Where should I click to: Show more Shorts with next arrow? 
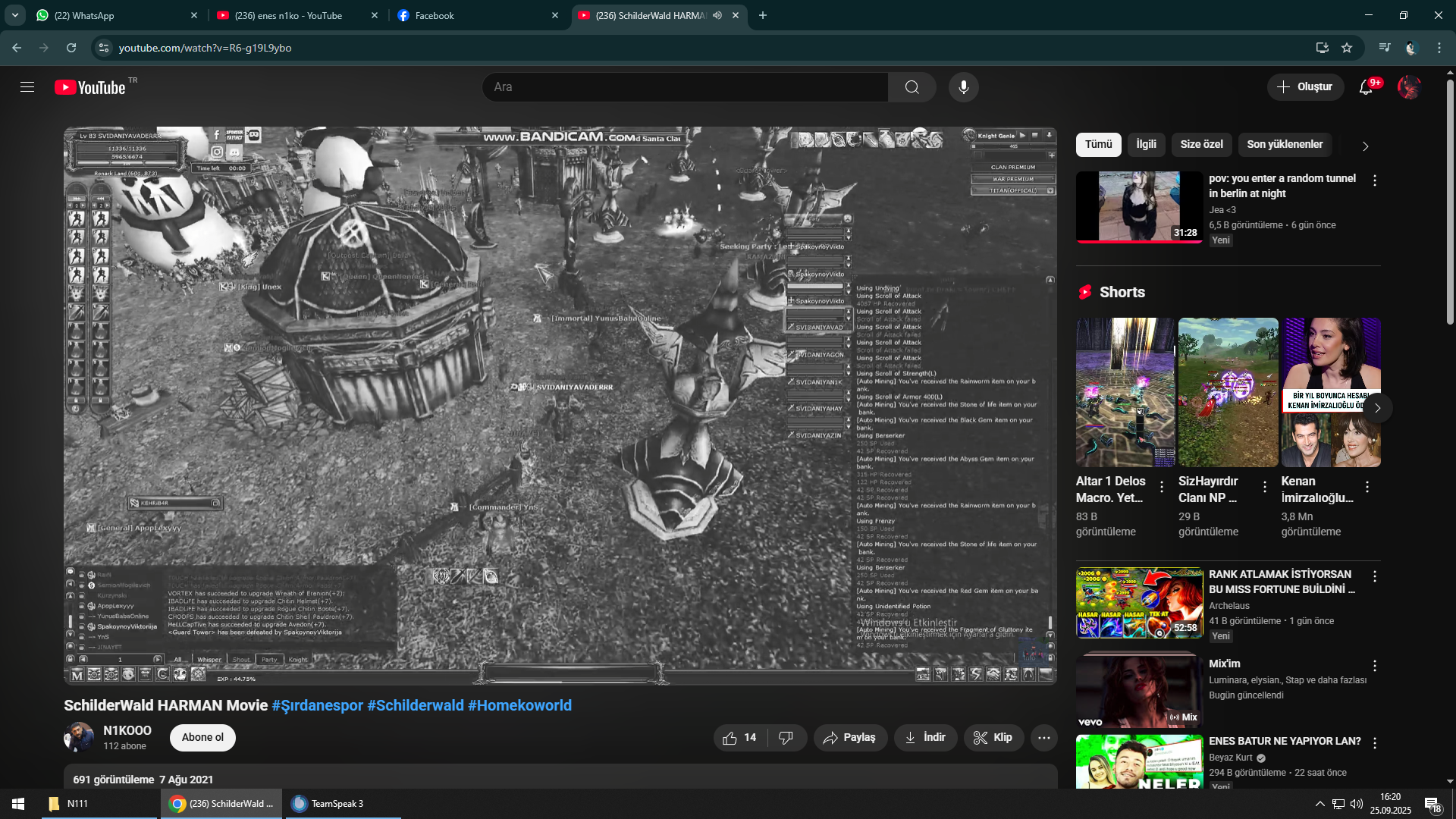tap(1378, 408)
